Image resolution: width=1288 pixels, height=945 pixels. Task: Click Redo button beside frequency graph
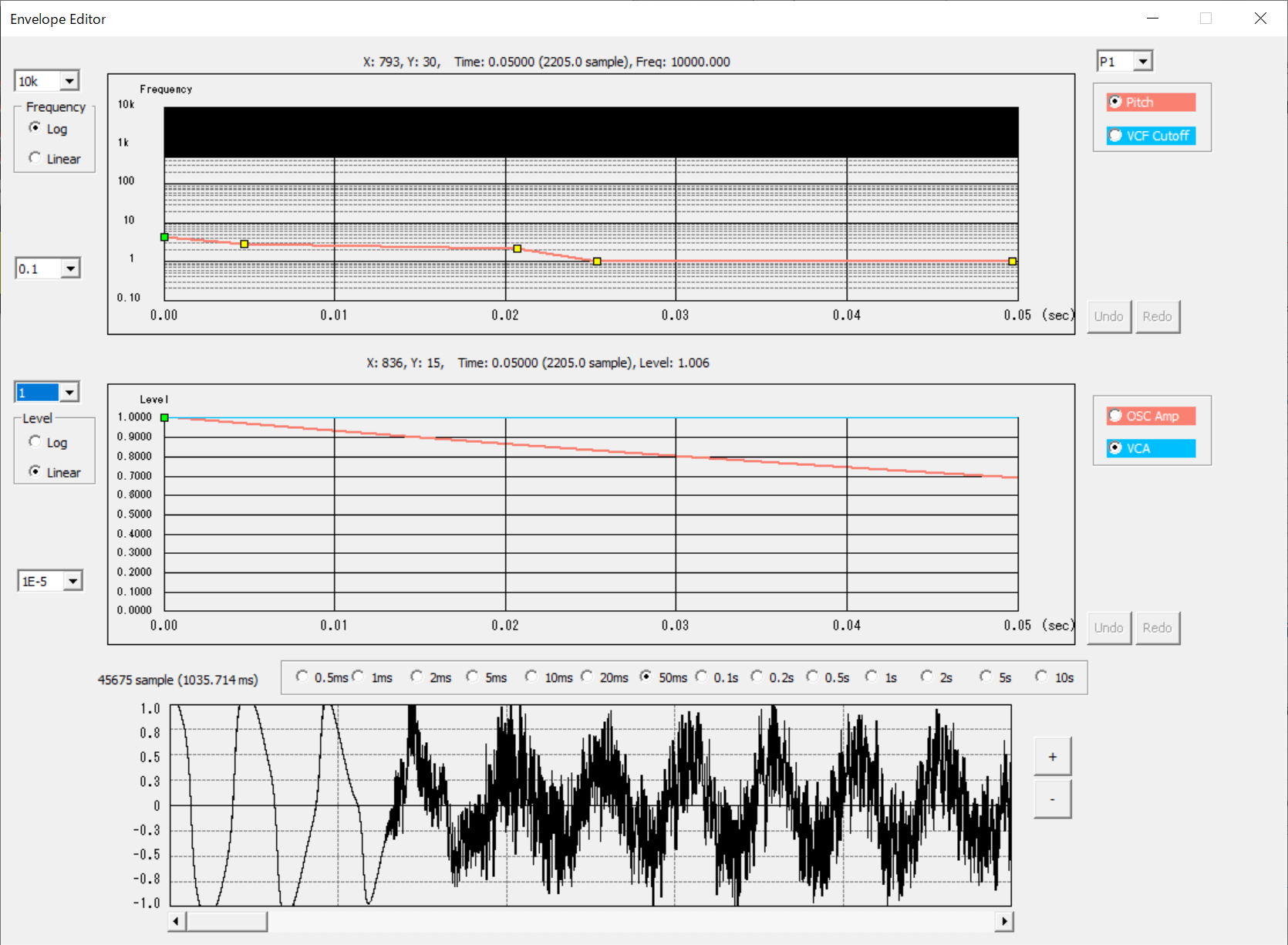(x=1157, y=316)
